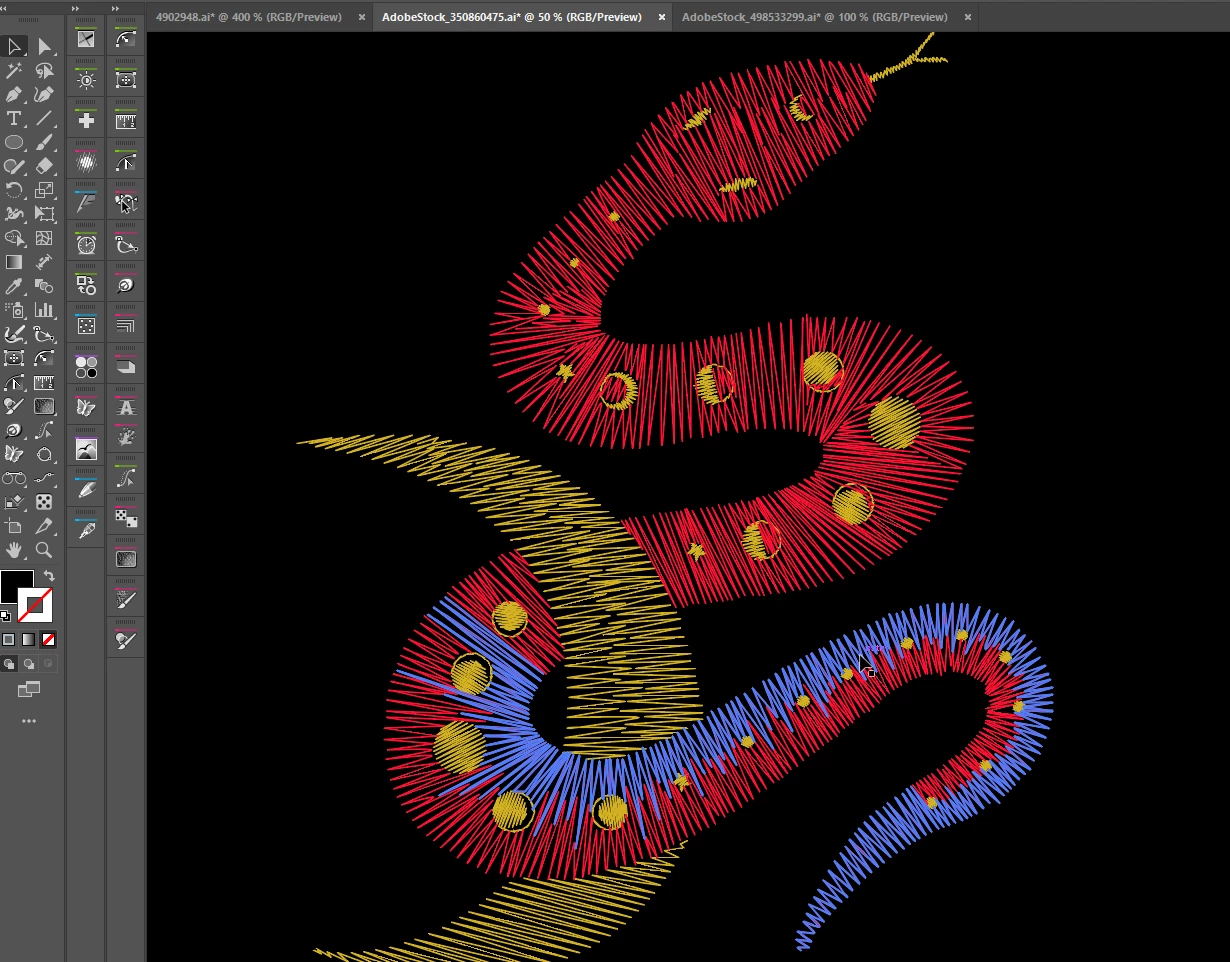The image size is (1230, 962).
Task: Enable Draw Behind mode
Action: pos(29,663)
